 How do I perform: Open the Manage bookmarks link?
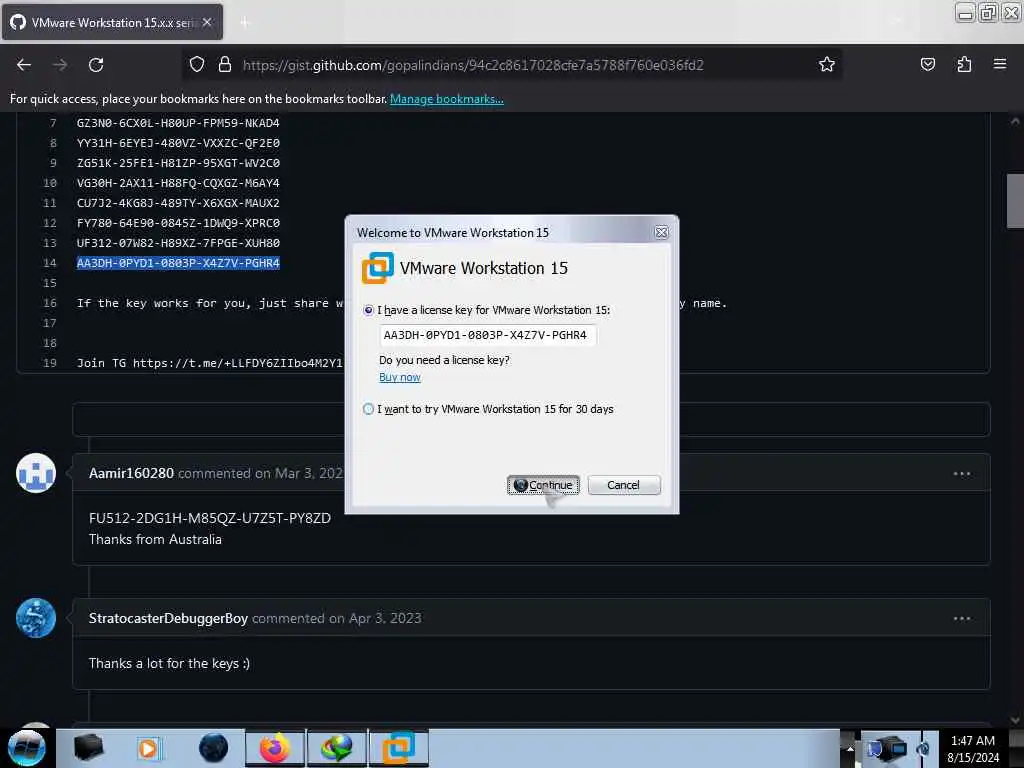coord(447,99)
